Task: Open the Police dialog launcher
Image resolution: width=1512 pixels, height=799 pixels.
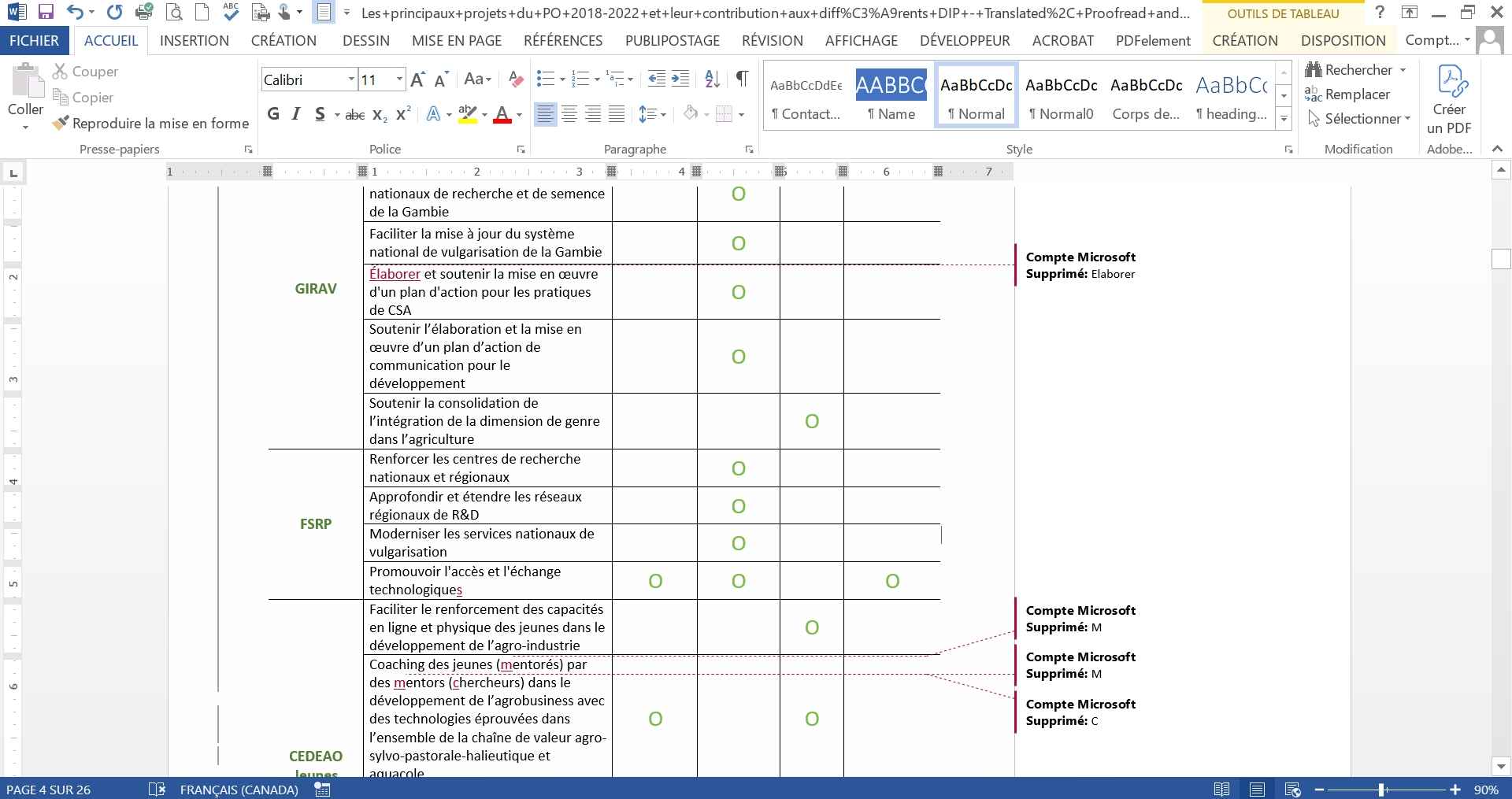Action: tap(521, 149)
